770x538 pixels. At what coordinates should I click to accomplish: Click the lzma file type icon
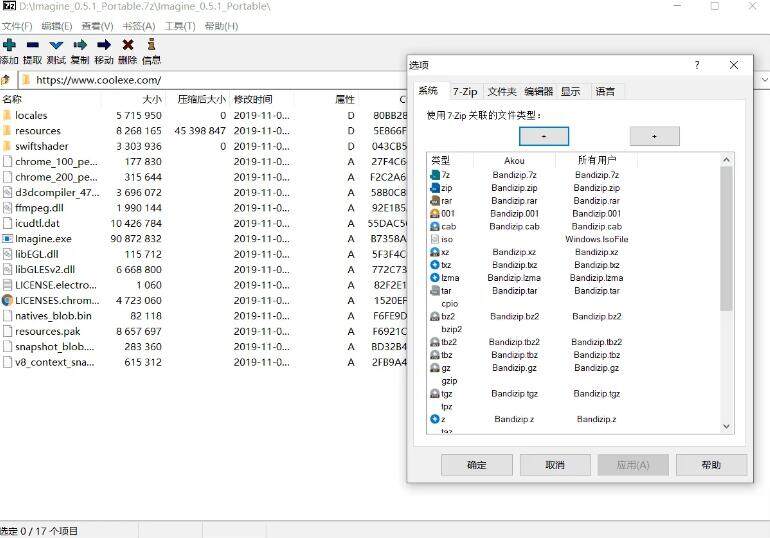(x=435, y=278)
